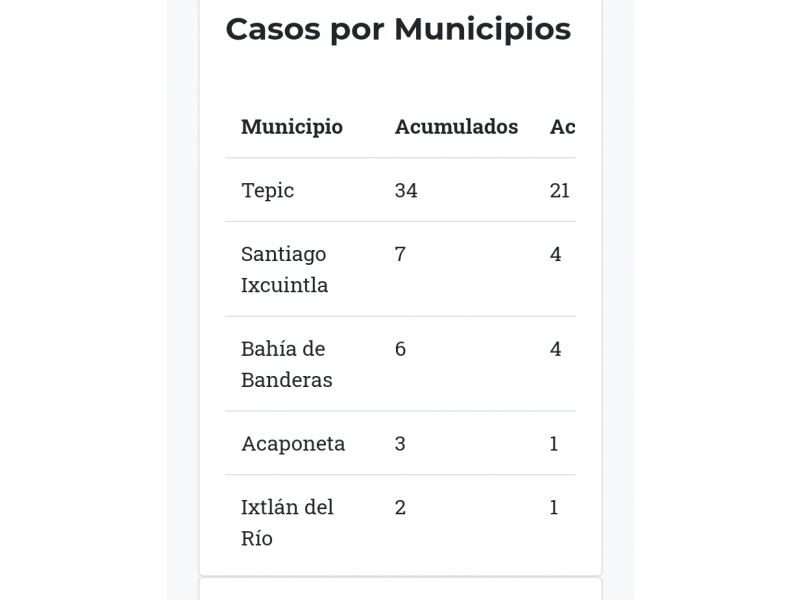Select the Santiago Ixcuintla municipality cell
800x600 pixels.
coord(284,269)
